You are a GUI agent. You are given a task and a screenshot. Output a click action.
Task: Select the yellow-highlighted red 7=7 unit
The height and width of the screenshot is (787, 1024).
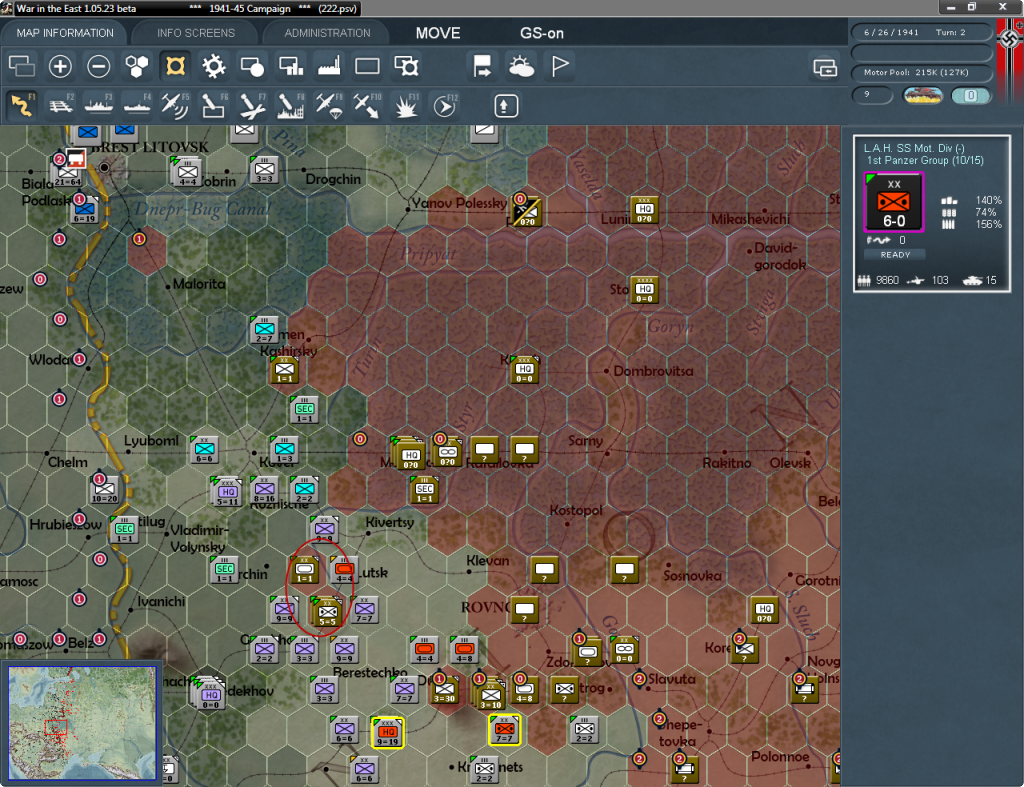(504, 730)
